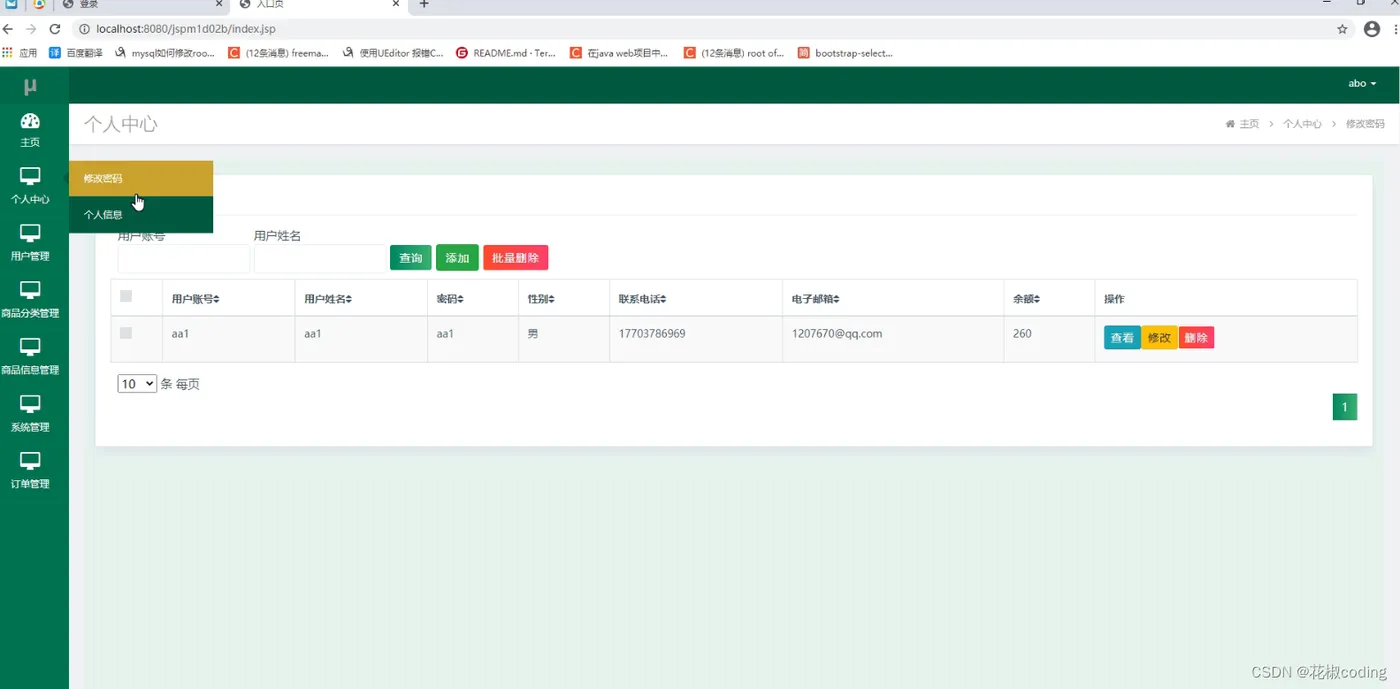
Task: Open a new browser tab with plus
Action: click(424, 4)
